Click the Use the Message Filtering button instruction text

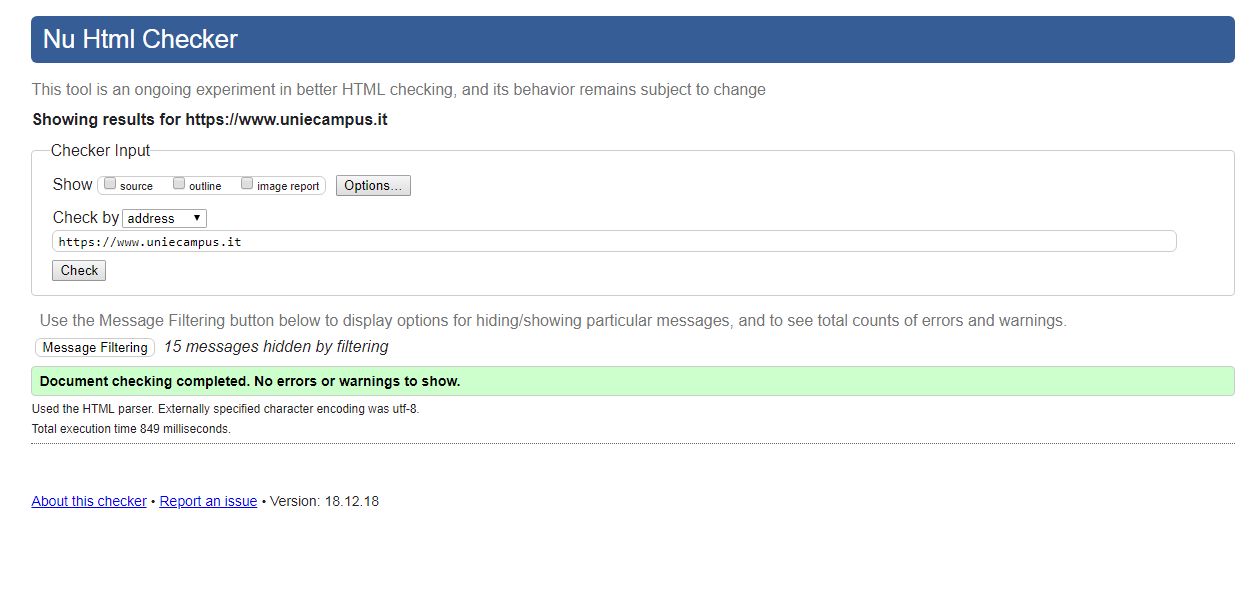click(x=553, y=321)
